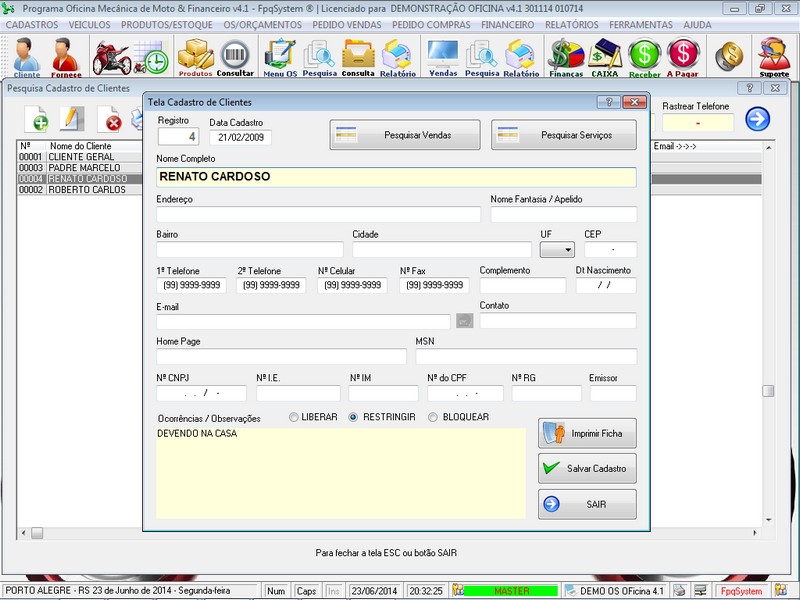
Task: Select the BLOQUEAR radio option
Action: pyautogui.click(x=433, y=417)
